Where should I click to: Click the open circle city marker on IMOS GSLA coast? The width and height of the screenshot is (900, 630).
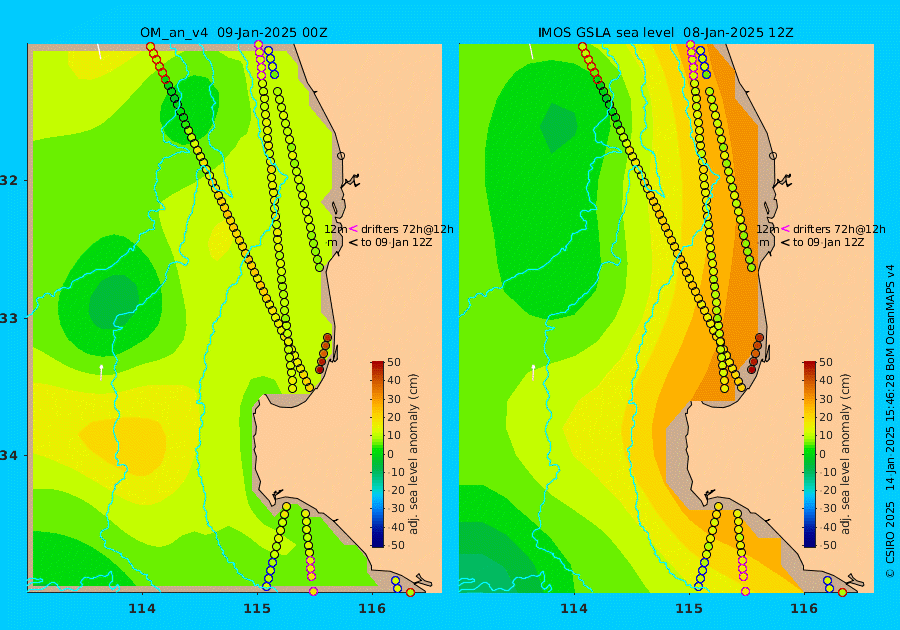(773, 156)
